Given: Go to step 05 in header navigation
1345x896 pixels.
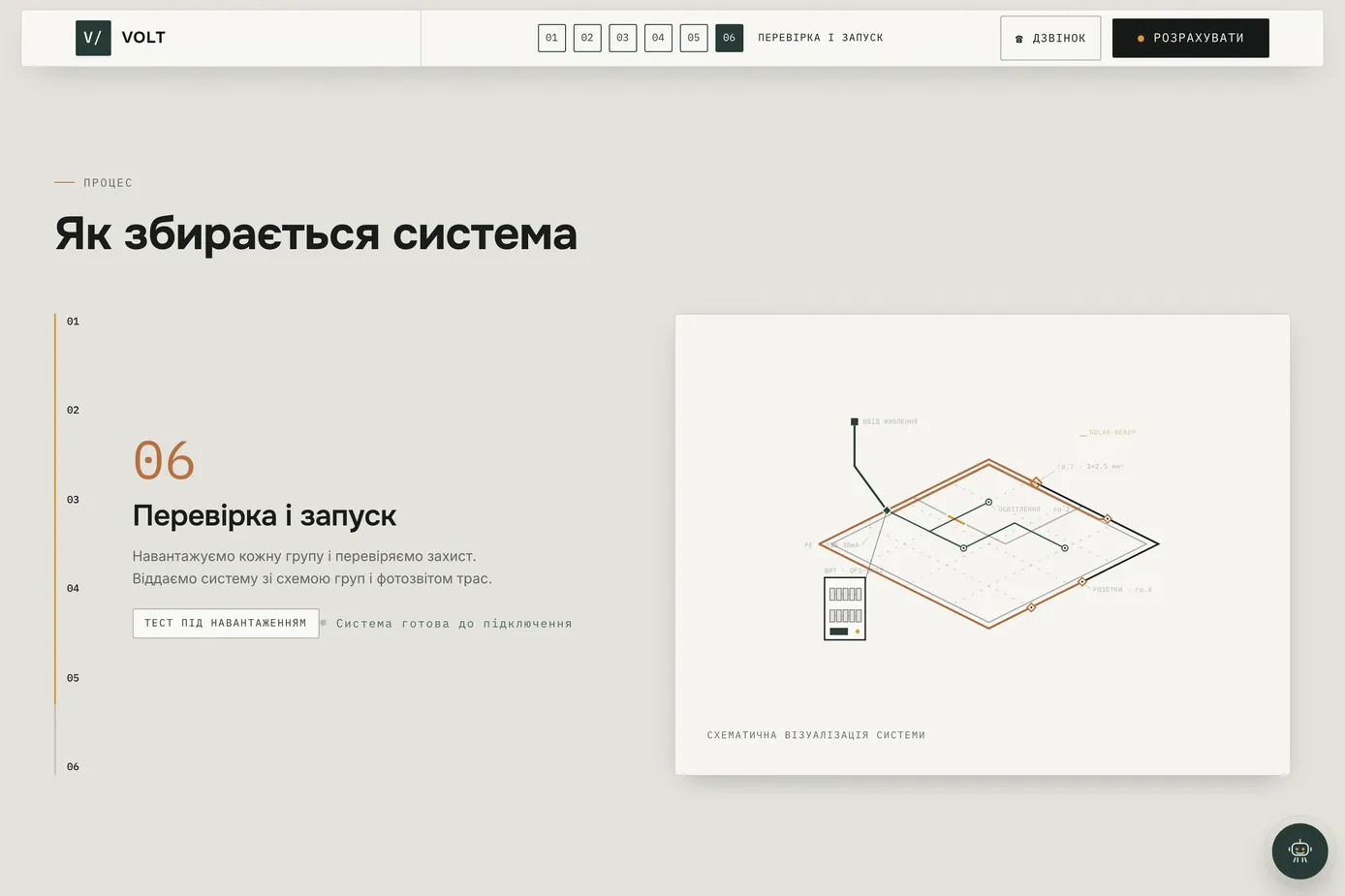Looking at the screenshot, I should [694, 38].
